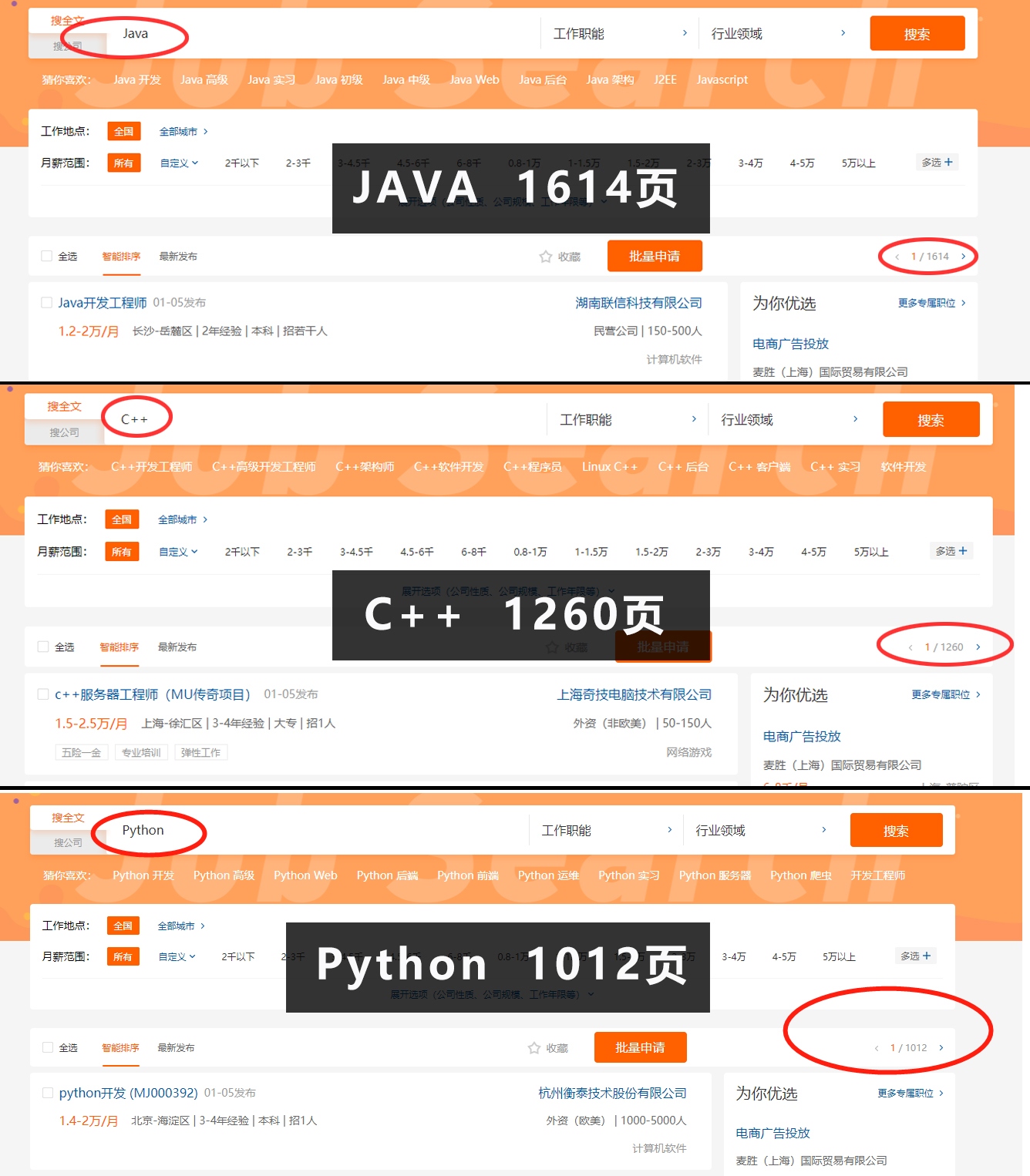Switch to 搜公司 tab beside C++ search

coord(64,432)
